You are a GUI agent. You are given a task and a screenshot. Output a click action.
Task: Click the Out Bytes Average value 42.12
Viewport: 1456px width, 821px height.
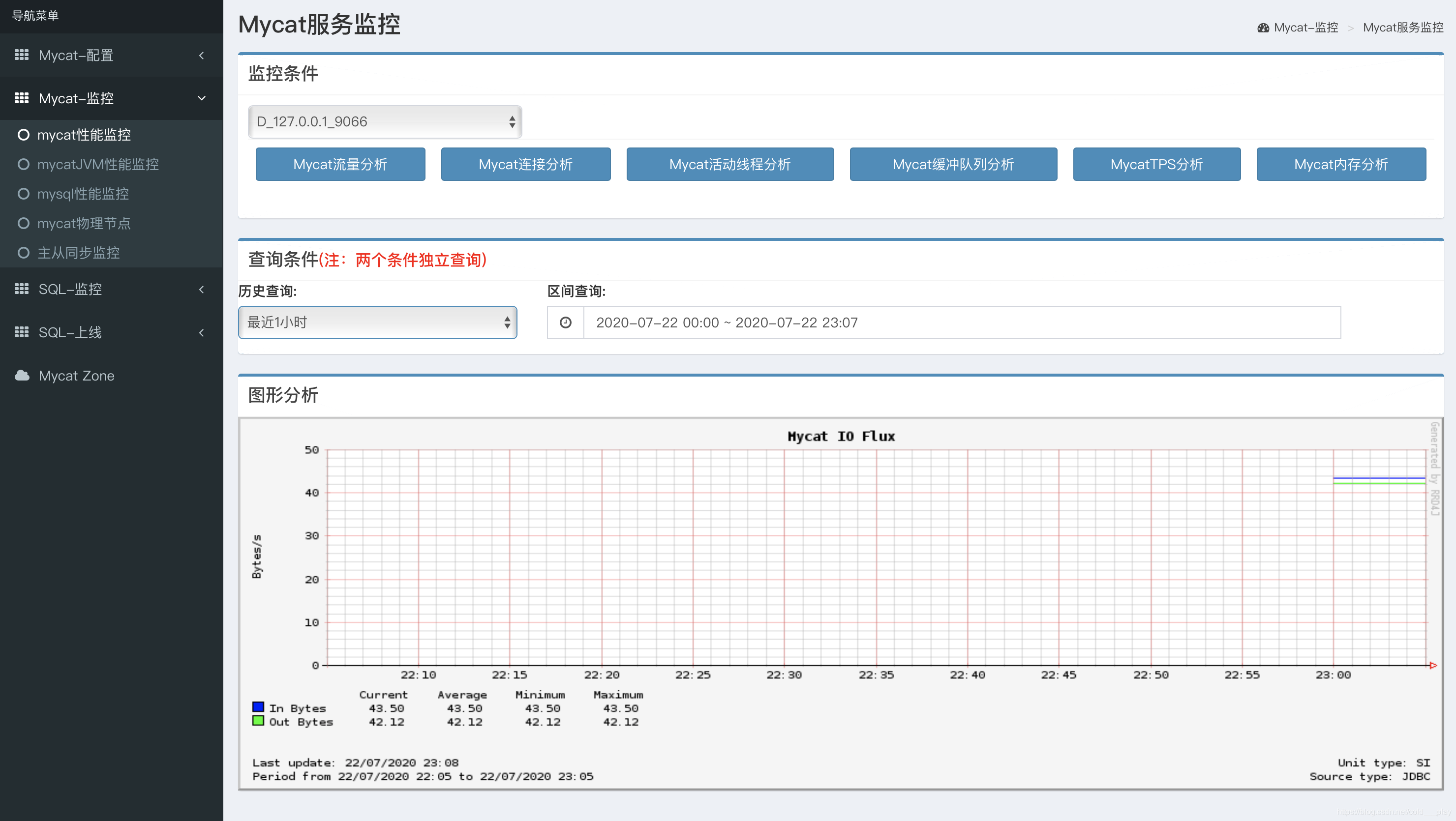click(x=465, y=722)
